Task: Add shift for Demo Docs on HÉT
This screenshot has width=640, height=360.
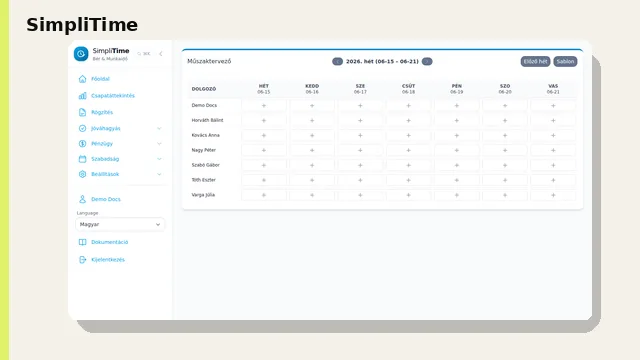Action: click(264, 106)
